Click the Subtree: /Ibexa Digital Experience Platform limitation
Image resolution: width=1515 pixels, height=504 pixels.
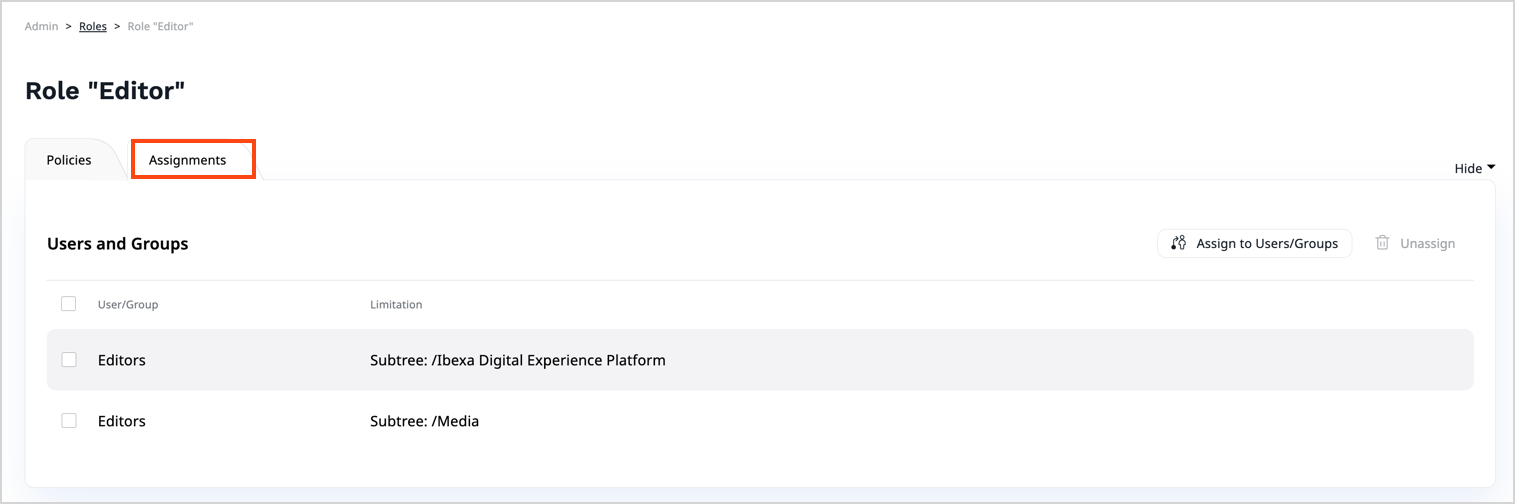click(x=517, y=360)
